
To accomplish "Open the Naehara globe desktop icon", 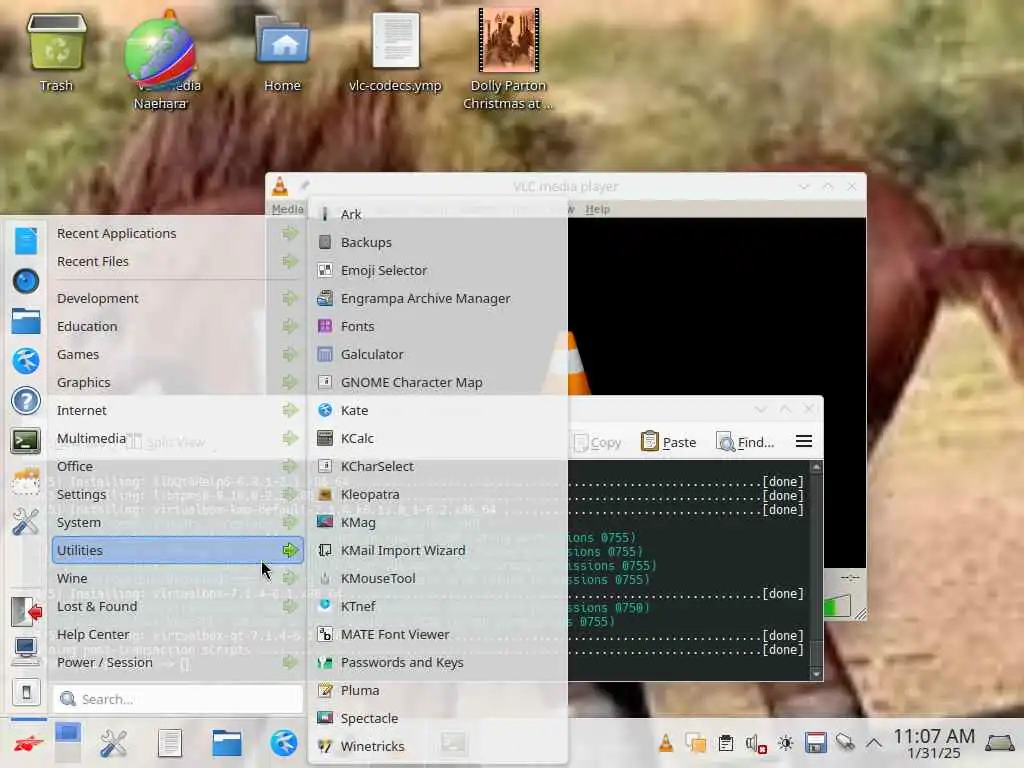I will click(x=161, y=54).
